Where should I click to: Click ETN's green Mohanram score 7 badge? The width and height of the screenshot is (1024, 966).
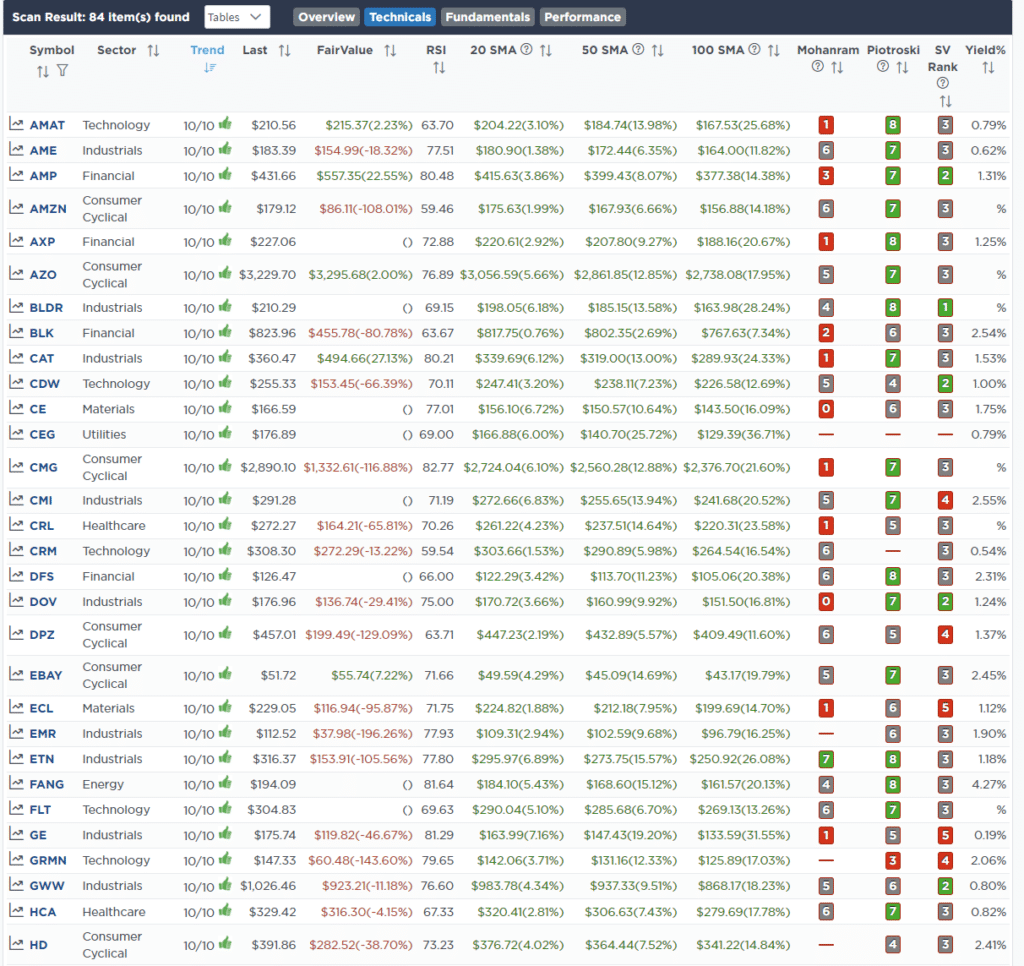click(x=826, y=760)
